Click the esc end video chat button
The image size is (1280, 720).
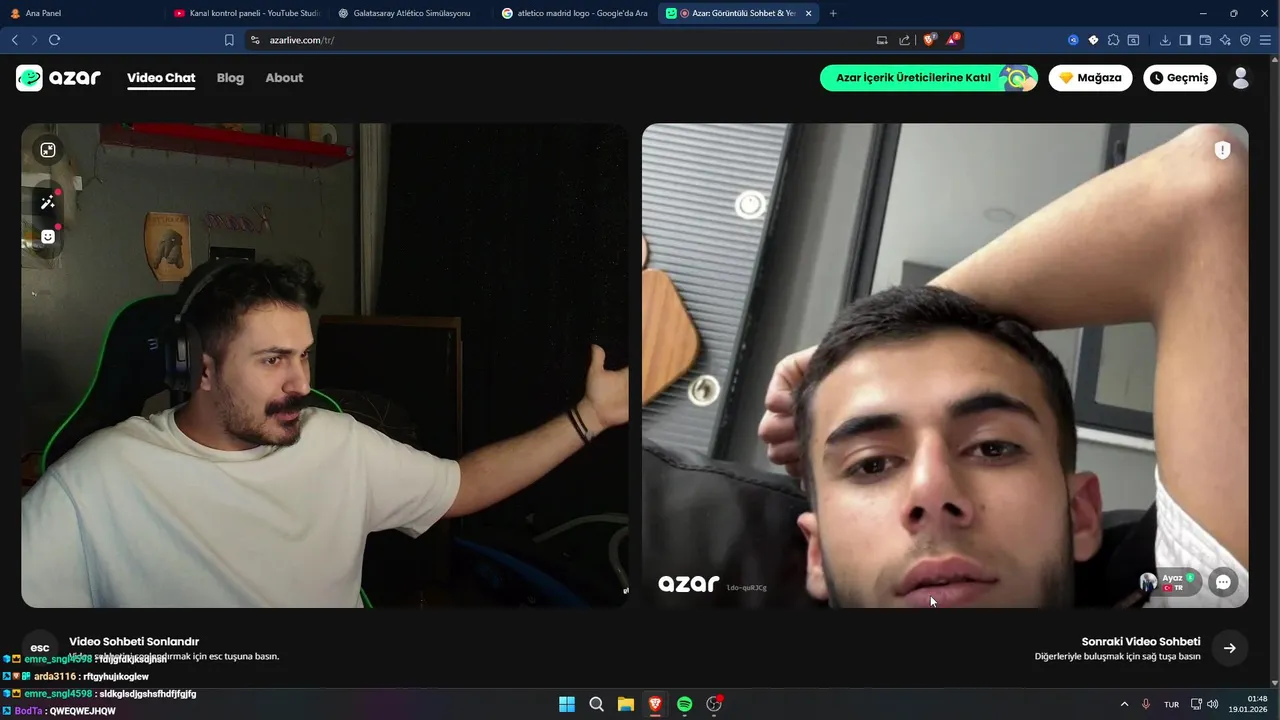pyautogui.click(x=40, y=648)
